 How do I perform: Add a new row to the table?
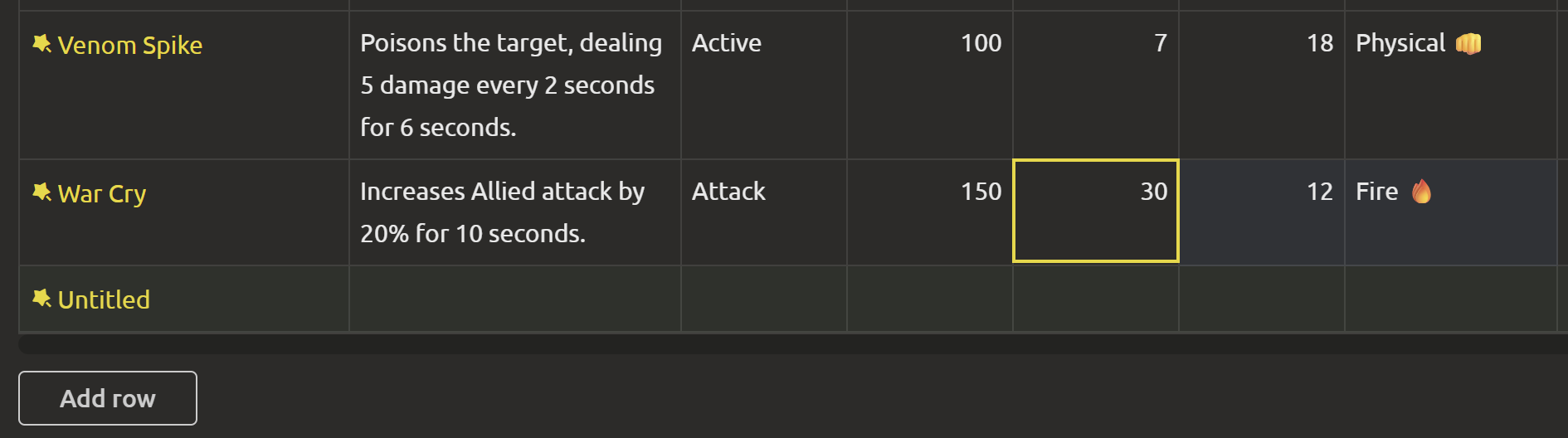pos(108,398)
